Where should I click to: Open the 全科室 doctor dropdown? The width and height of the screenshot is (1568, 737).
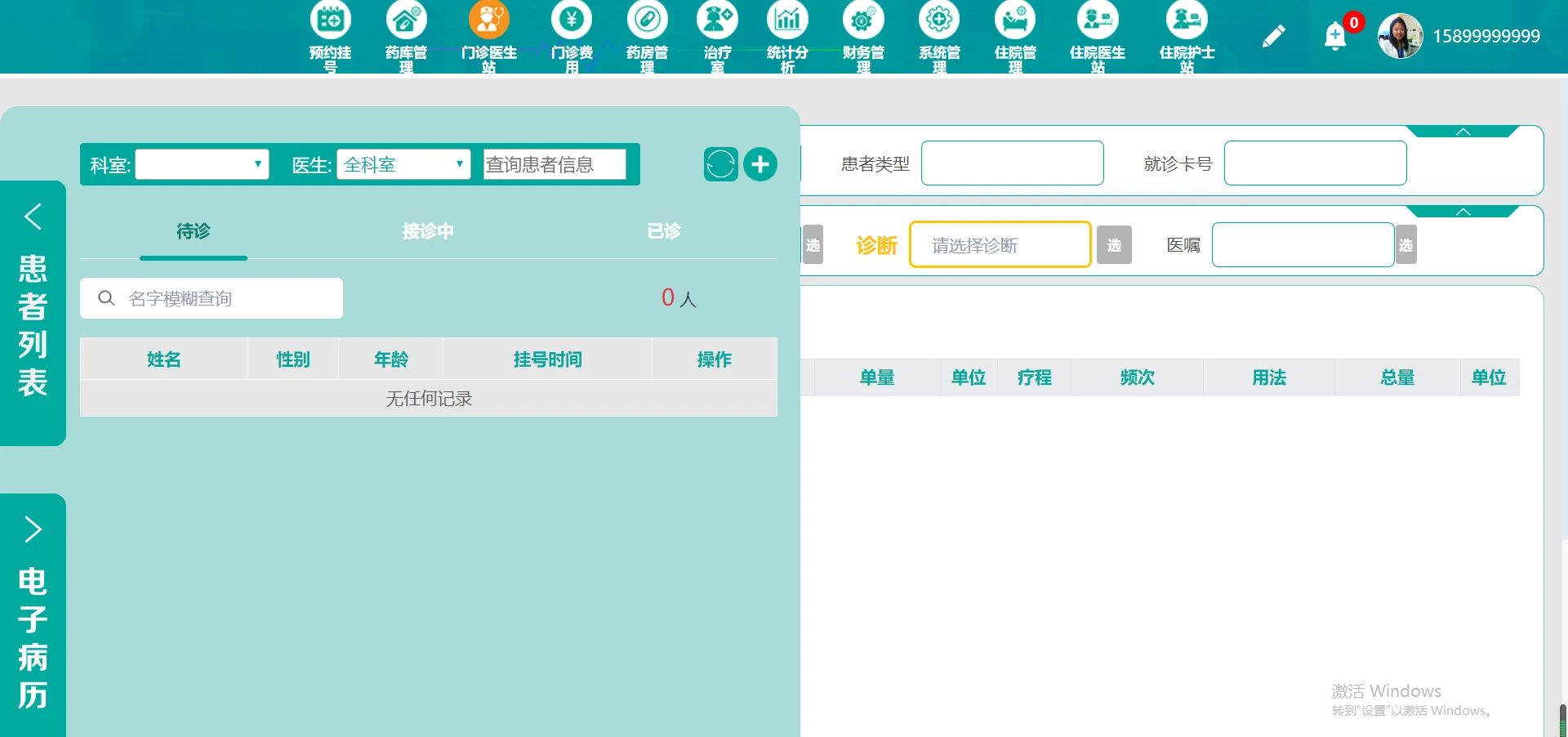(403, 164)
